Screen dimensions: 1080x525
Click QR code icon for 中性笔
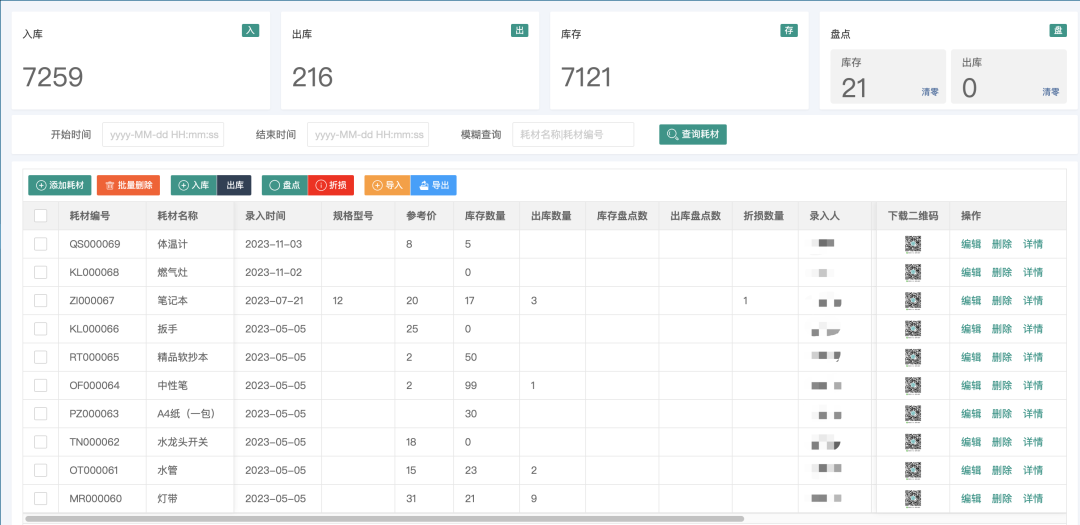click(912, 385)
